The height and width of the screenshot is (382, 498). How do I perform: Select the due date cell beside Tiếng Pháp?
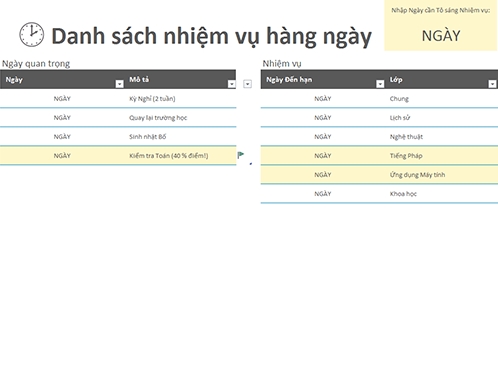pos(323,156)
